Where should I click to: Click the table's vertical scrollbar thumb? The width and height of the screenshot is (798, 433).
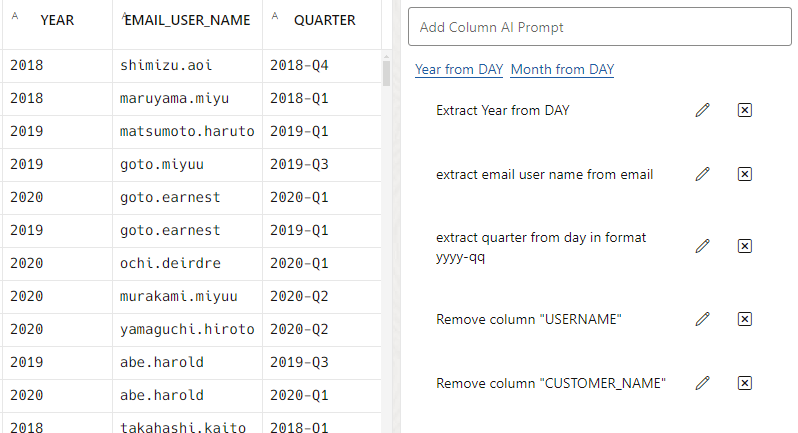[386, 73]
